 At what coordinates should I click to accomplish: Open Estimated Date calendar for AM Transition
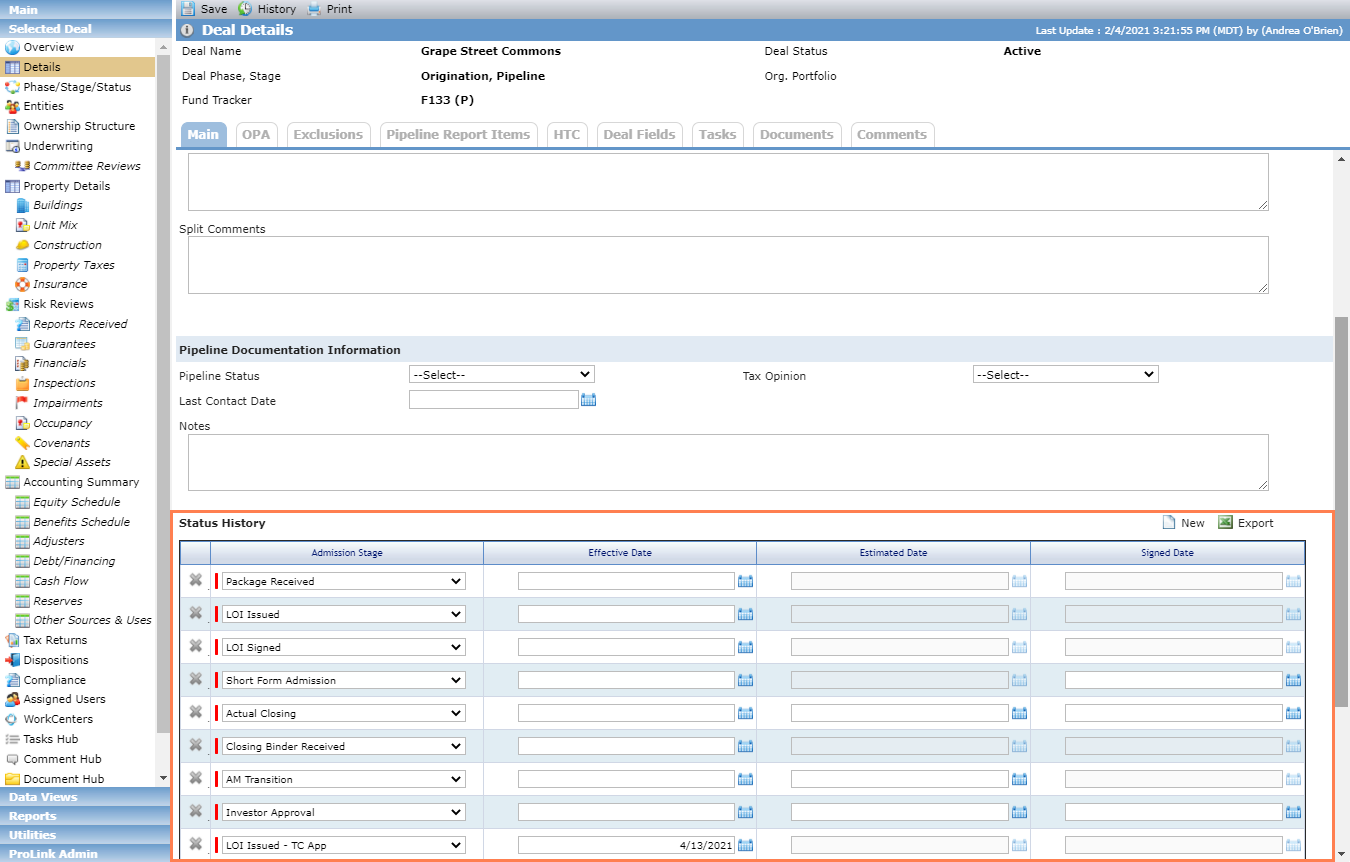(x=1019, y=779)
